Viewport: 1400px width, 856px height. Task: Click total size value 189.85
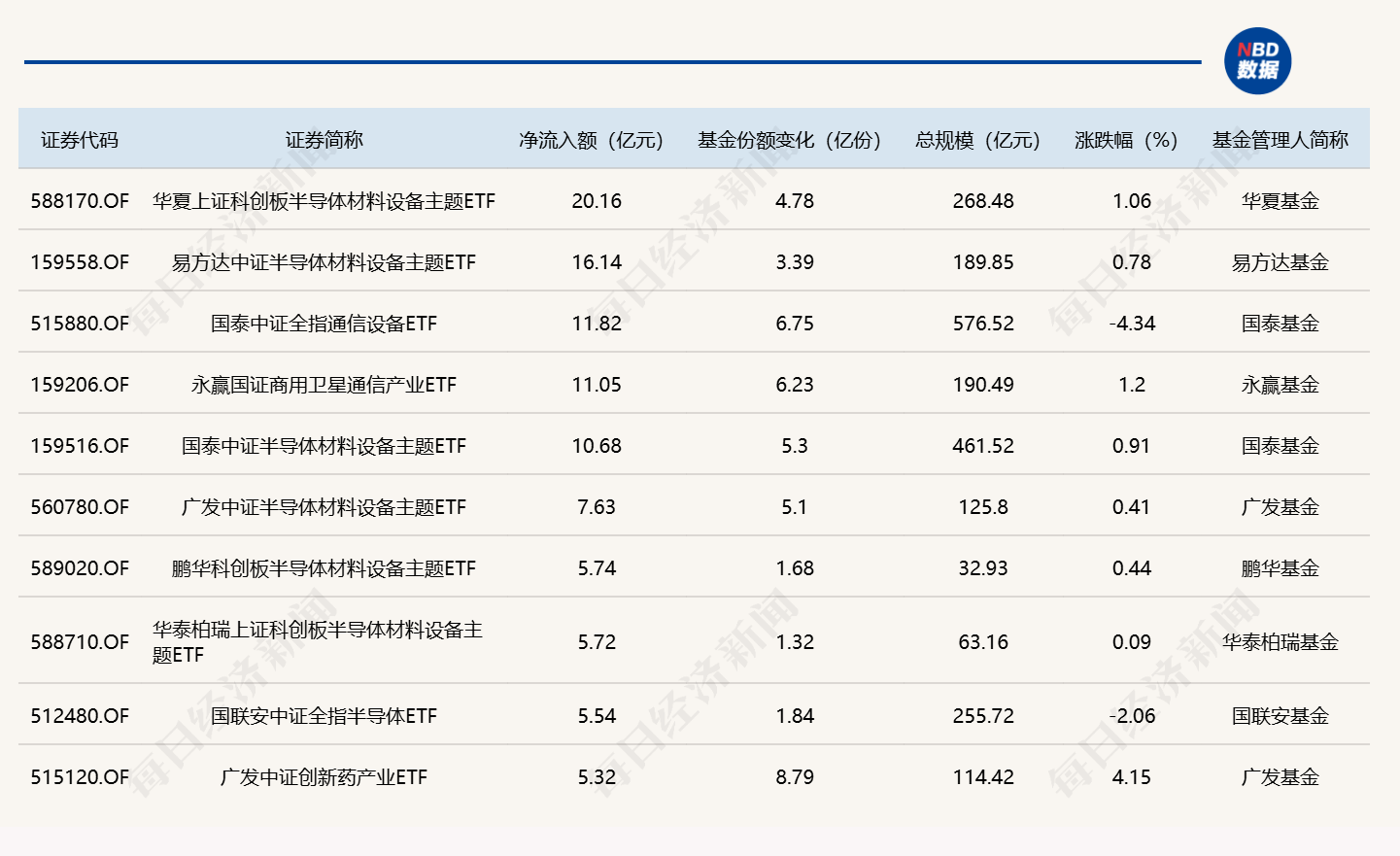[x=983, y=262]
